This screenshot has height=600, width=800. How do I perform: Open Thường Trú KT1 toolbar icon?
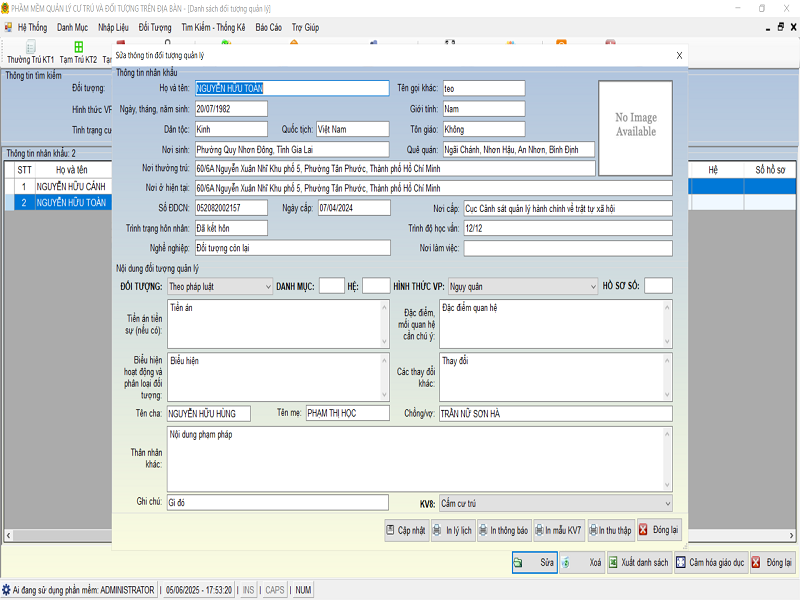pos(31,47)
